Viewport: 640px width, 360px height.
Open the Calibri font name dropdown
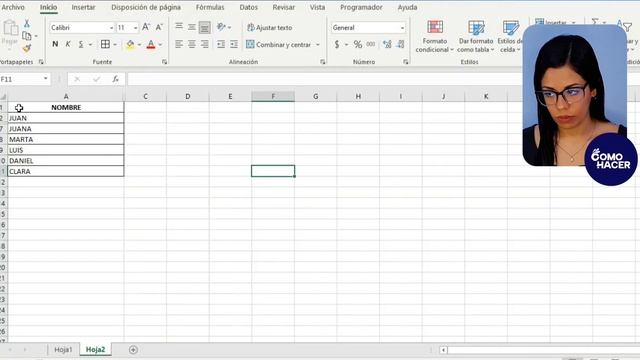pyautogui.click(x=111, y=28)
